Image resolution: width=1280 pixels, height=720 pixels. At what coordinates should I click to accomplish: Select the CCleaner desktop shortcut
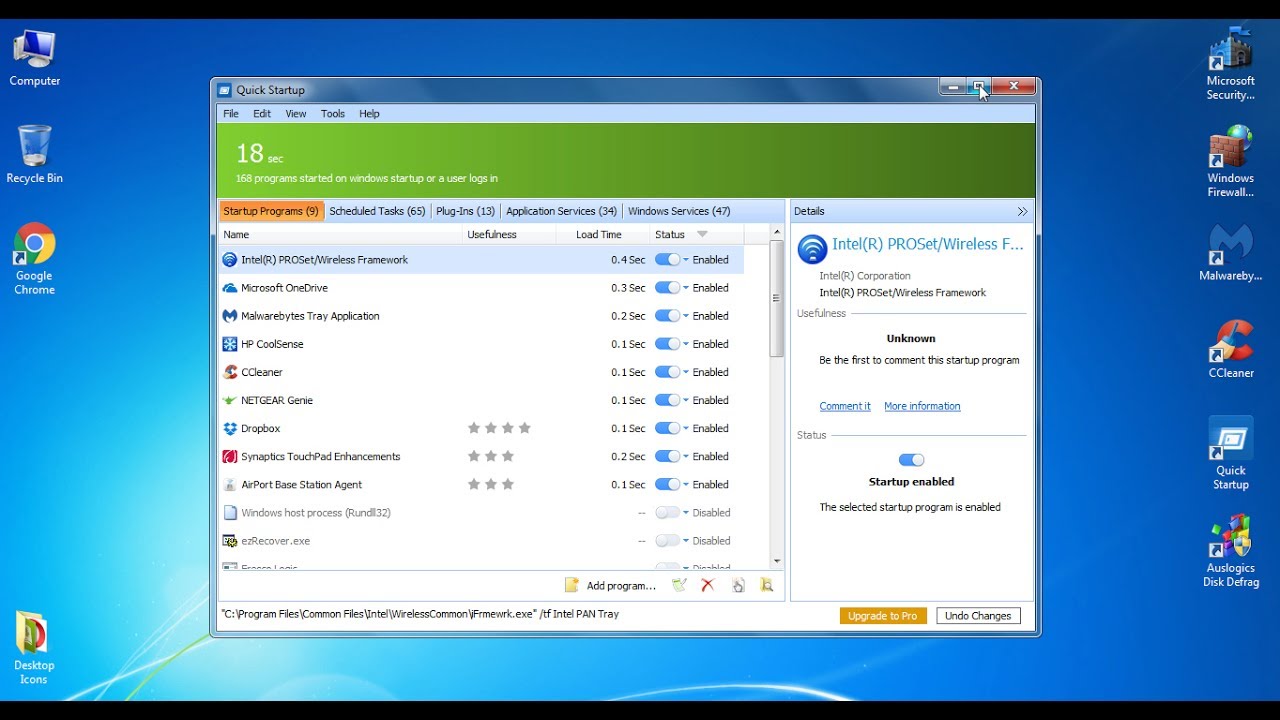coord(1231,350)
